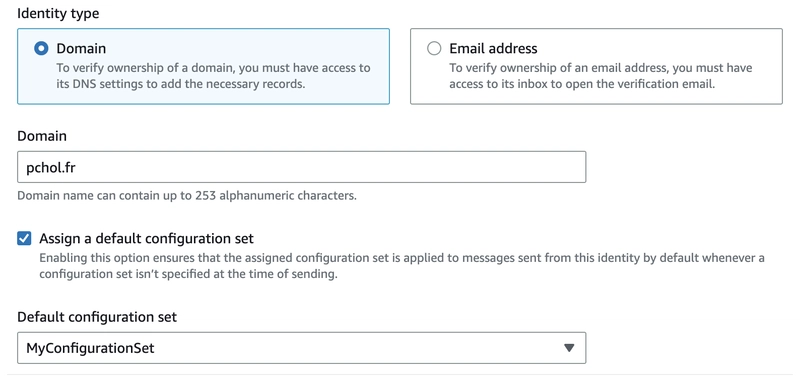Image resolution: width=800 pixels, height=376 pixels.
Task: Expand the dropdown arrow beside MyConfigurationSet
Action: [569, 348]
